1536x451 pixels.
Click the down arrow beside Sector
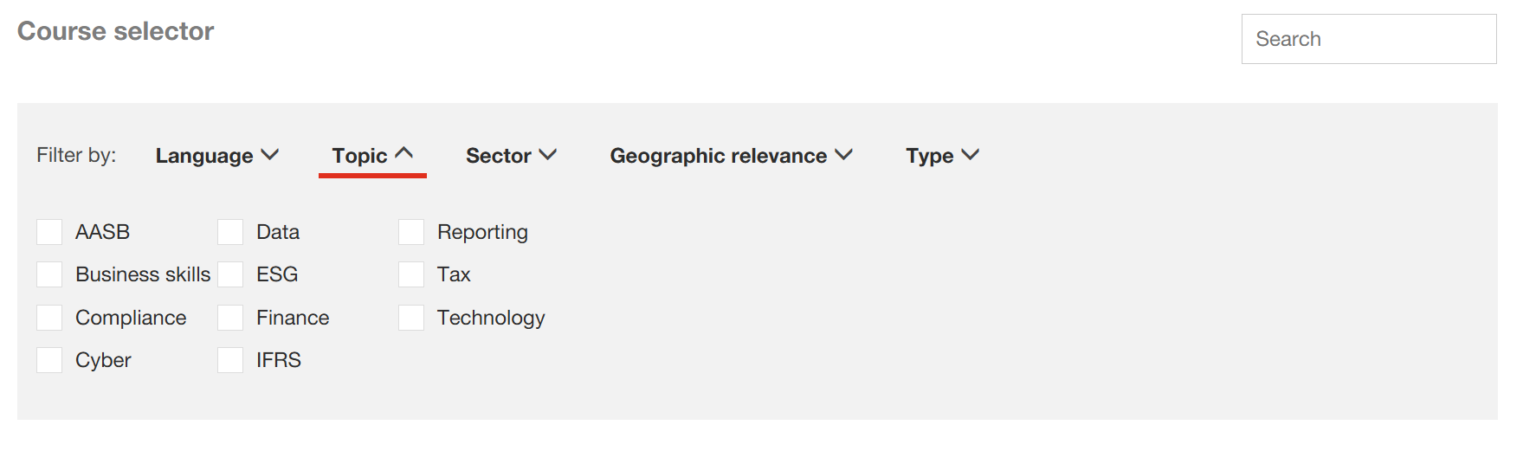[547, 155]
